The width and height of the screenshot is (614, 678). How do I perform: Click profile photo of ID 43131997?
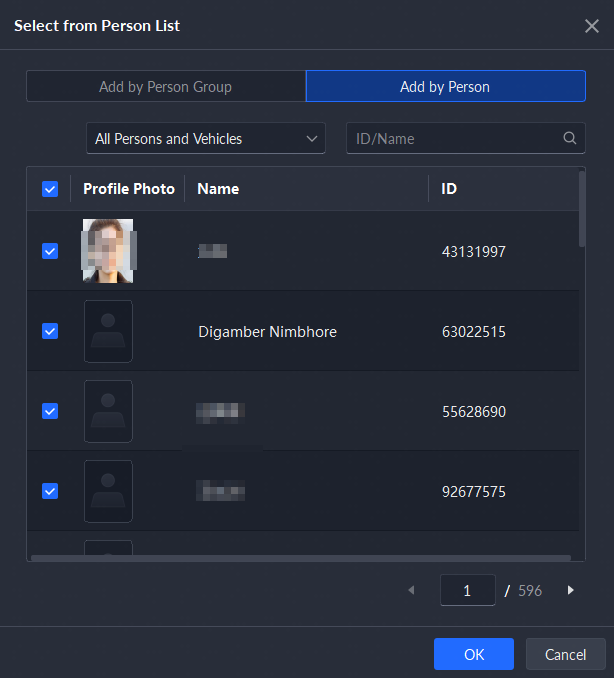(108, 251)
